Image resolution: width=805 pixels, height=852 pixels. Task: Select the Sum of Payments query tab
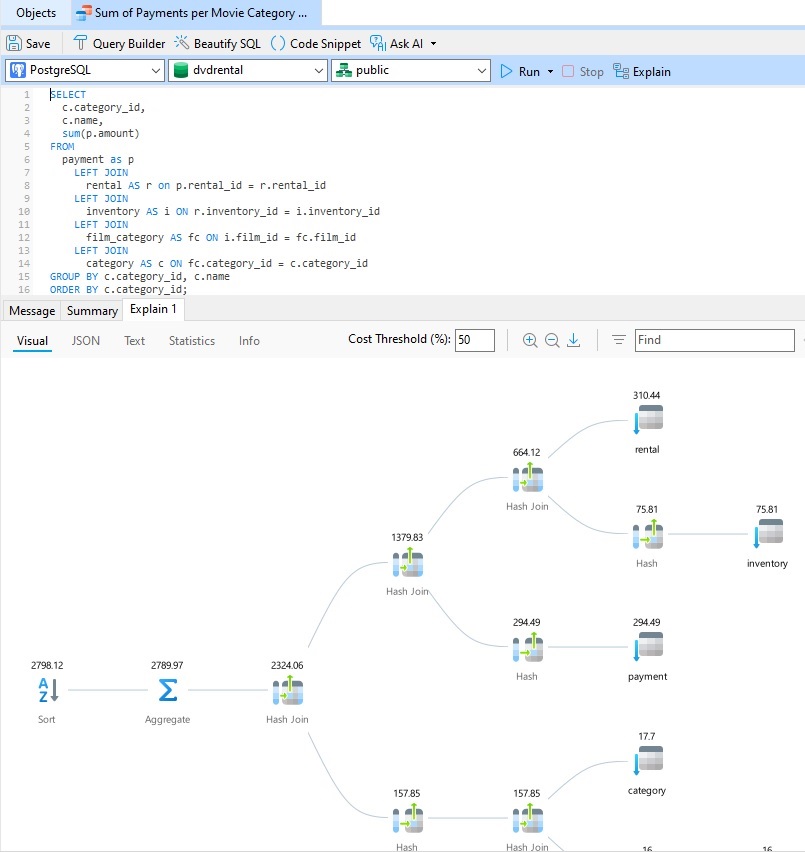[196, 12]
